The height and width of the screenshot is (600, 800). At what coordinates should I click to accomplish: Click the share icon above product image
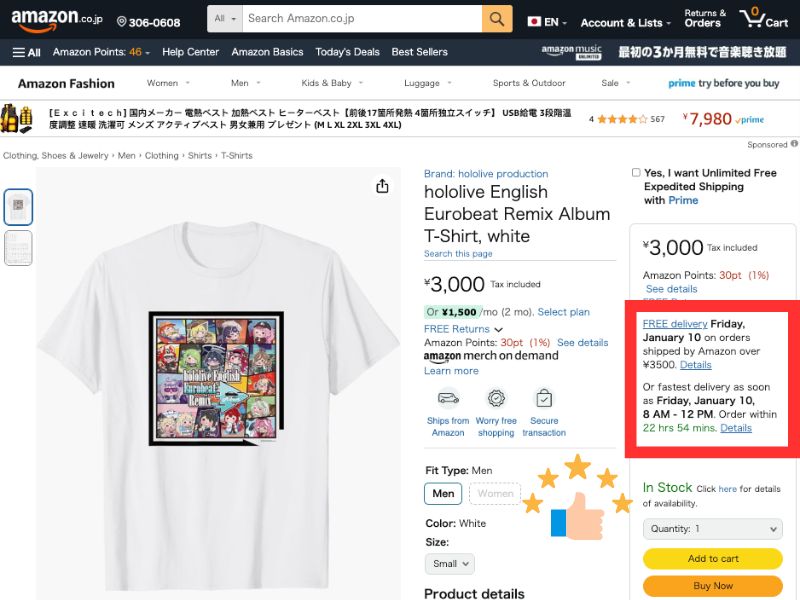[x=382, y=186]
